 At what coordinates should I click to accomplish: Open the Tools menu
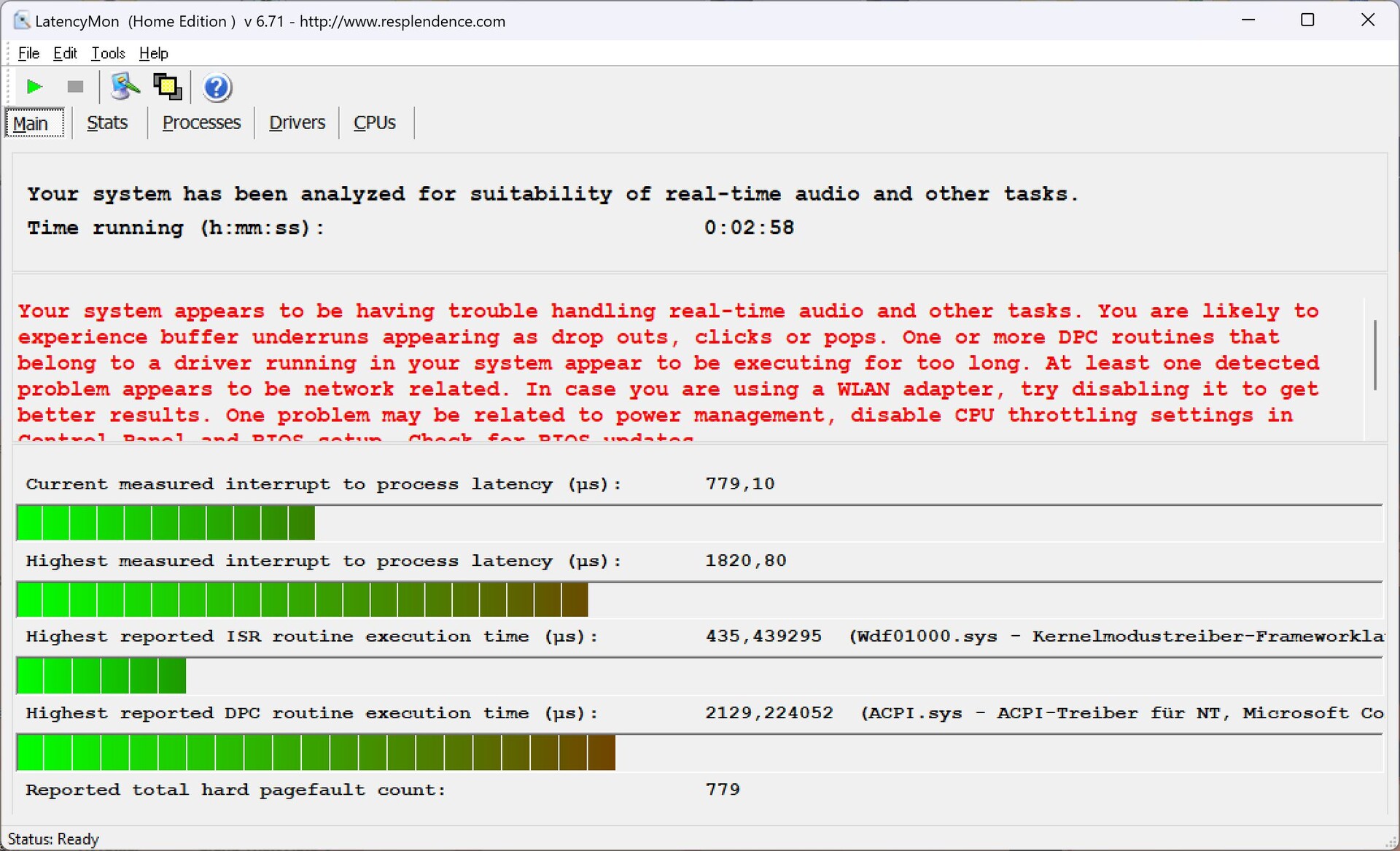click(x=108, y=53)
